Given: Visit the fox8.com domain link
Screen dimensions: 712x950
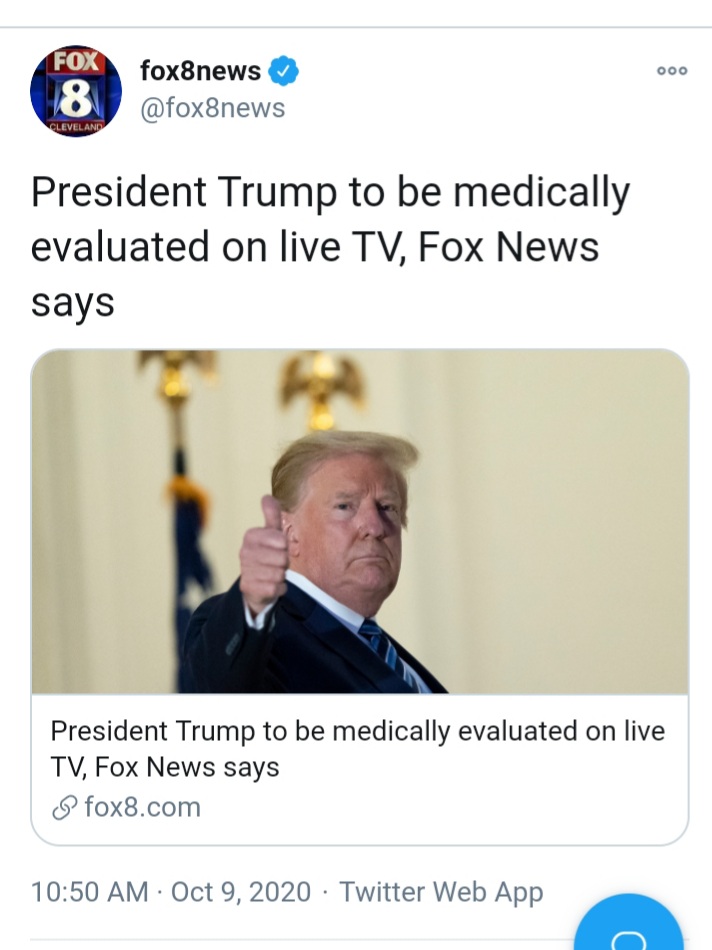Looking at the screenshot, I should [142, 808].
